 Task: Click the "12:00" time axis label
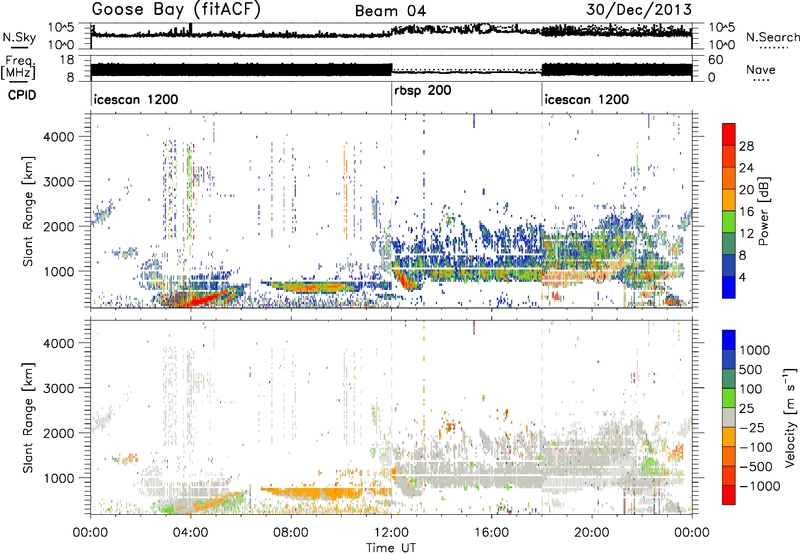tap(391, 533)
